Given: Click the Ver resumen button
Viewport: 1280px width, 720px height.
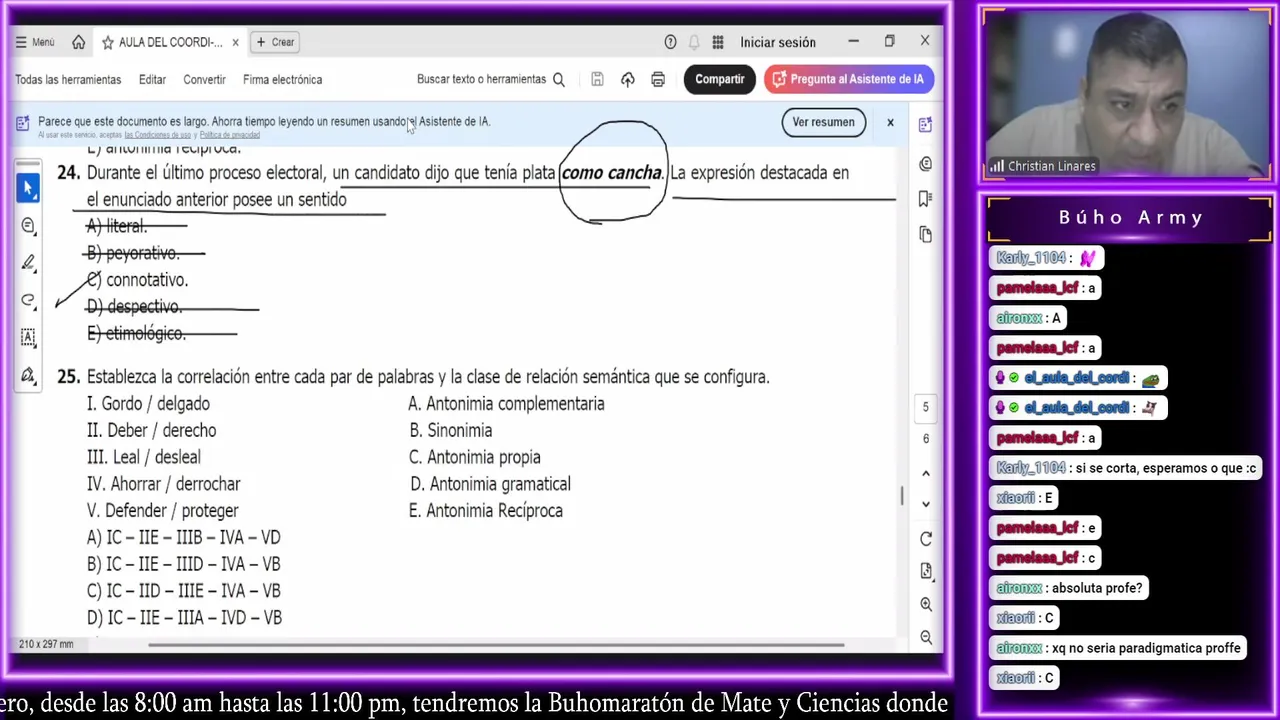Looking at the screenshot, I should pyautogui.click(x=823, y=122).
